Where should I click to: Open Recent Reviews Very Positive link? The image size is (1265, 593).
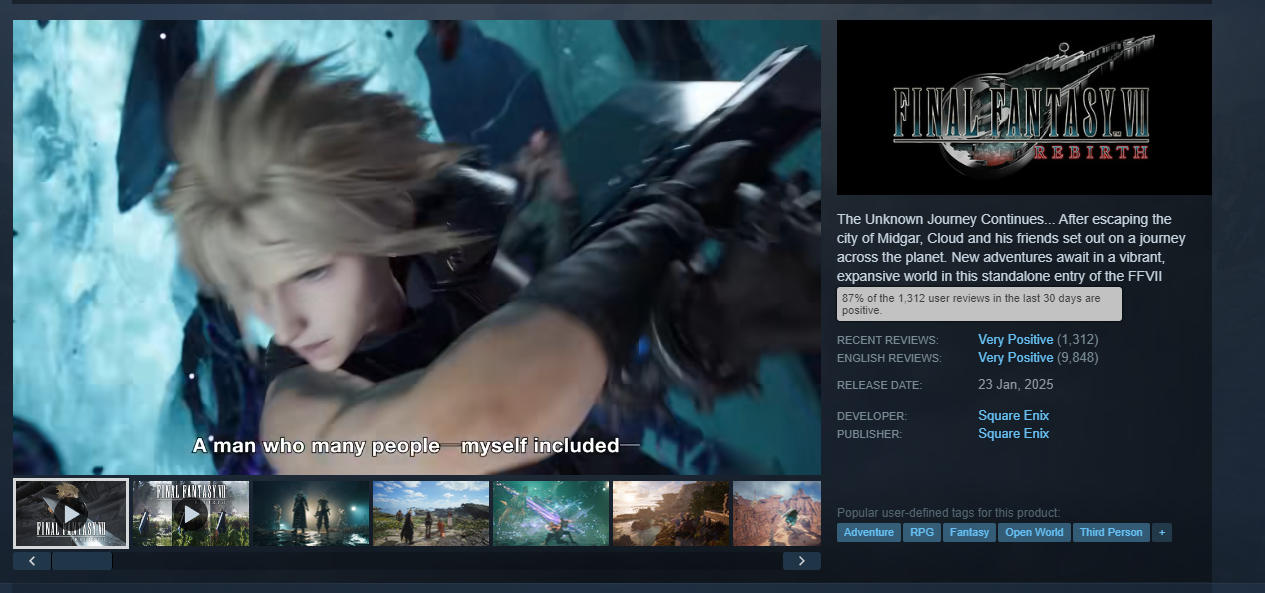pos(1015,340)
